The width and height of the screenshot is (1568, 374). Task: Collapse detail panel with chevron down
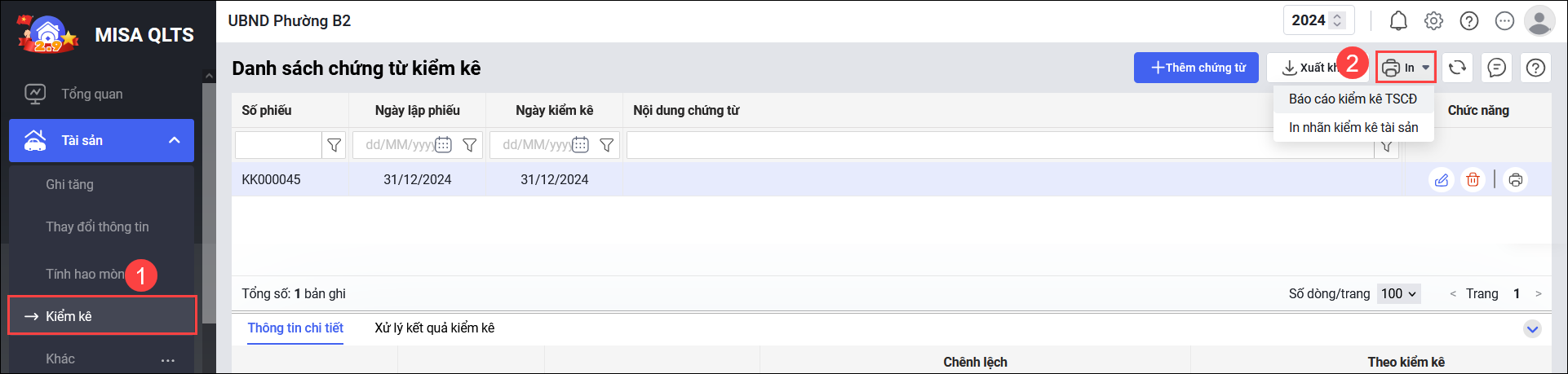1532,329
